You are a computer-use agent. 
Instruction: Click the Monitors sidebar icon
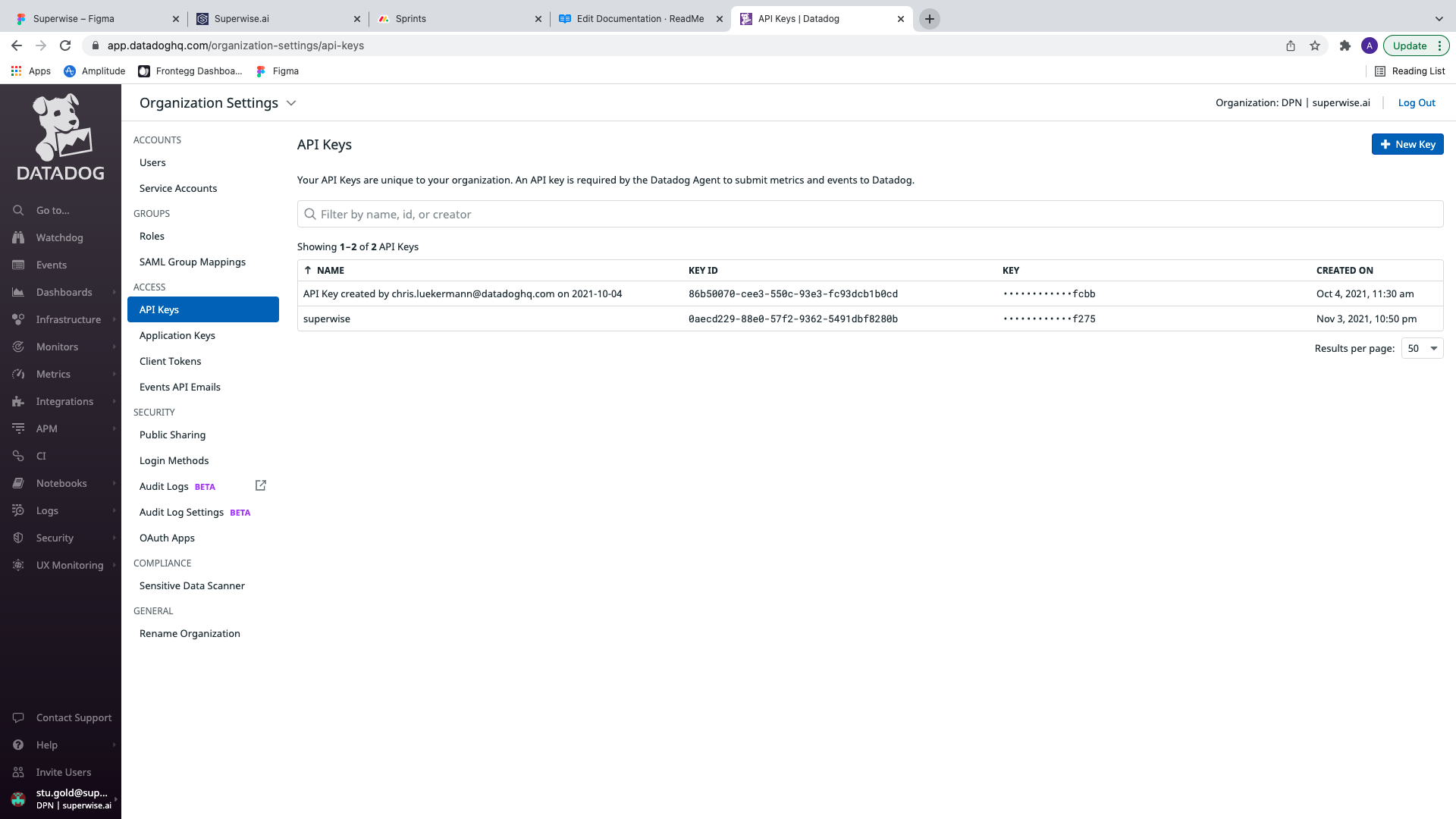coord(18,347)
